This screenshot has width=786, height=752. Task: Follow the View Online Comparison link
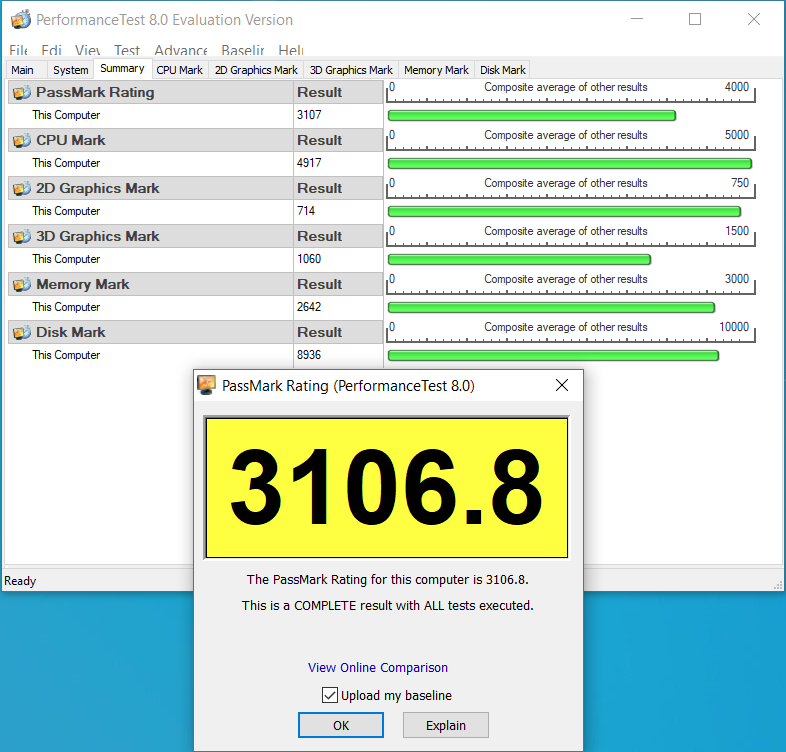tap(377, 667)
